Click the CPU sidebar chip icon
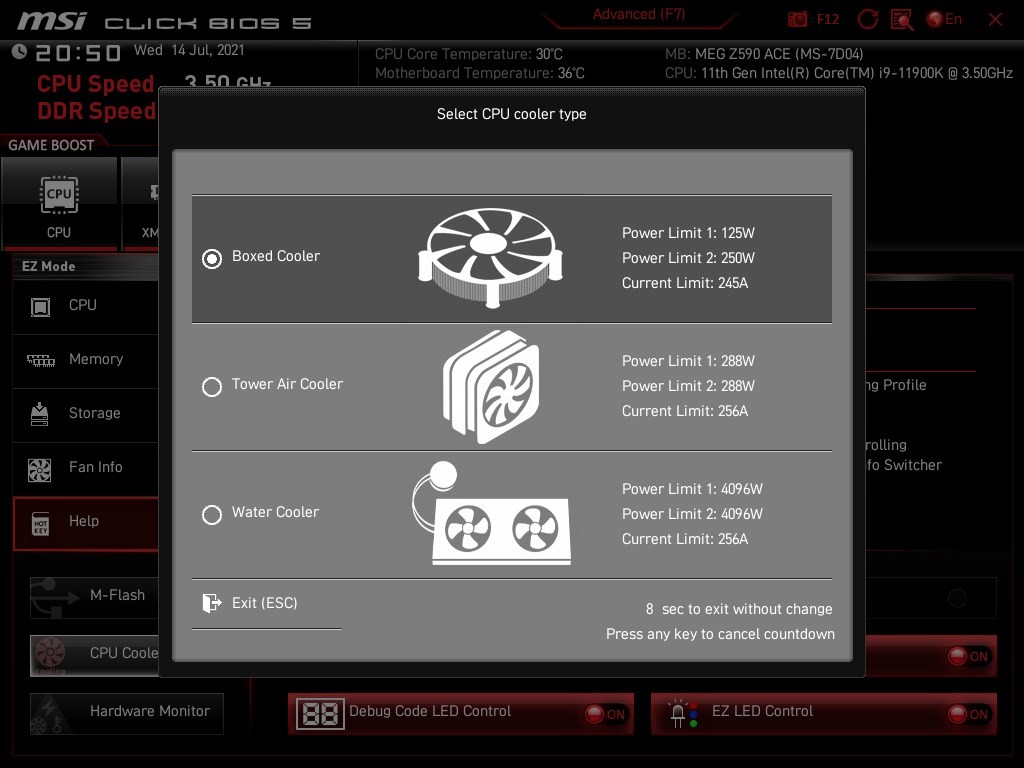The image size is (1024, 768). click(x=40, y=306)
